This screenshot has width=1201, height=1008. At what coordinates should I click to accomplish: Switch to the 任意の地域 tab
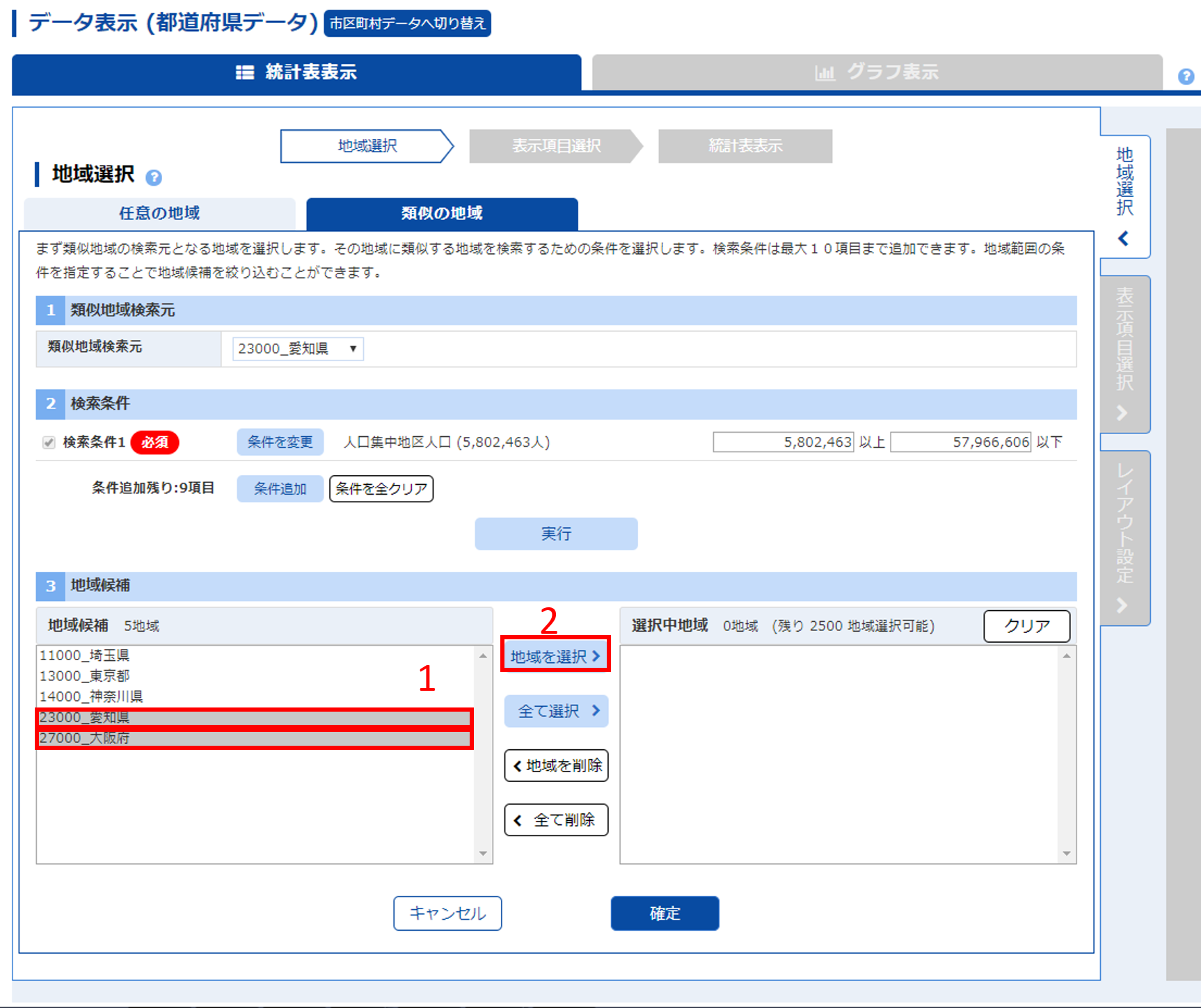click(x=159, y=214)
